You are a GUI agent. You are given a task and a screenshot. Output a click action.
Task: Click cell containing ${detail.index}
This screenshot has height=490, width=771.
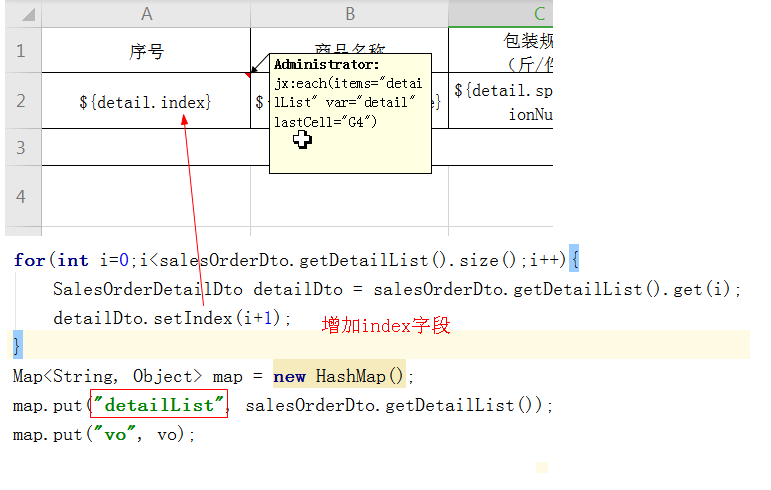[x=146, y=101]
